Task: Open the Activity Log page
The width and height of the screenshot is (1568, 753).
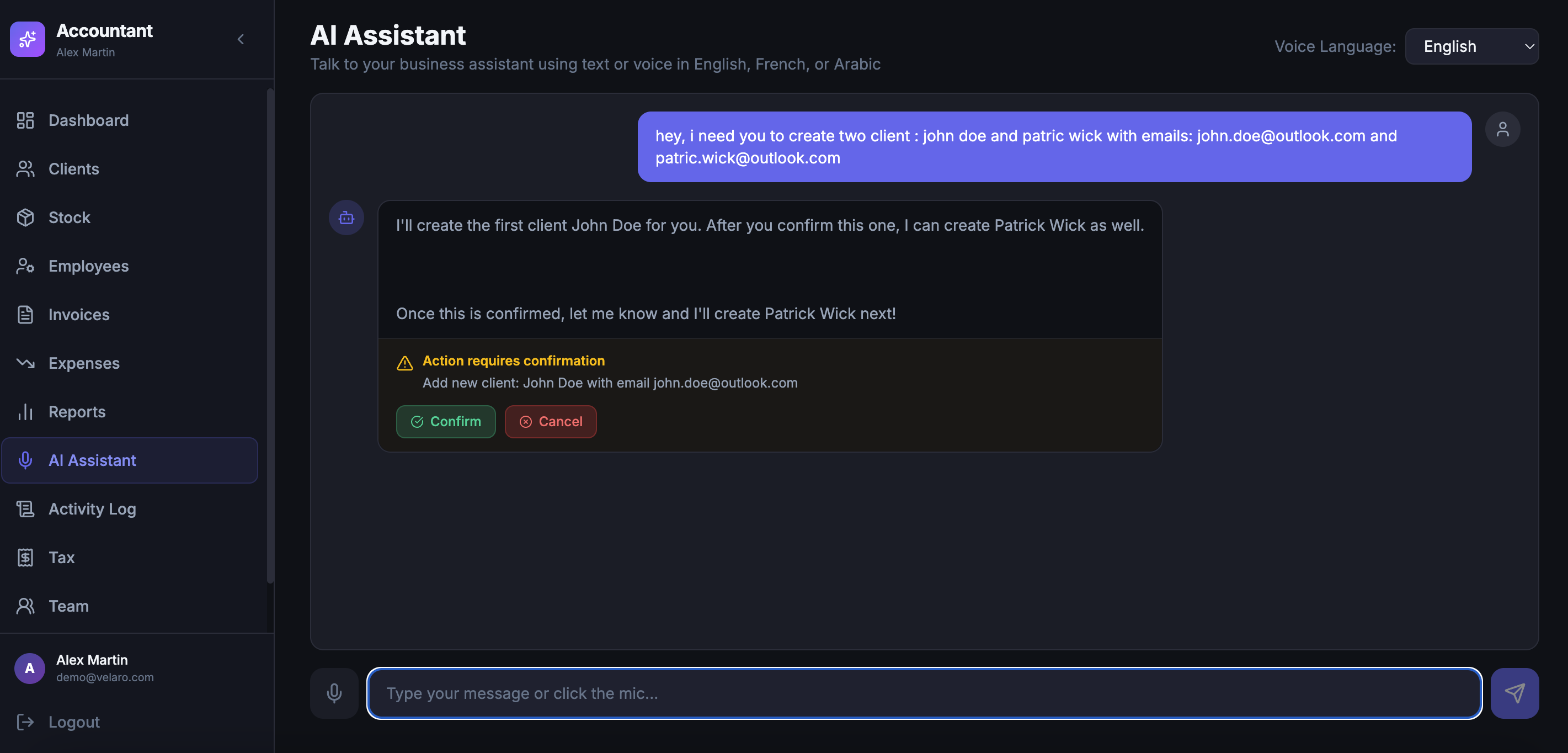Action: click(92, 508)
